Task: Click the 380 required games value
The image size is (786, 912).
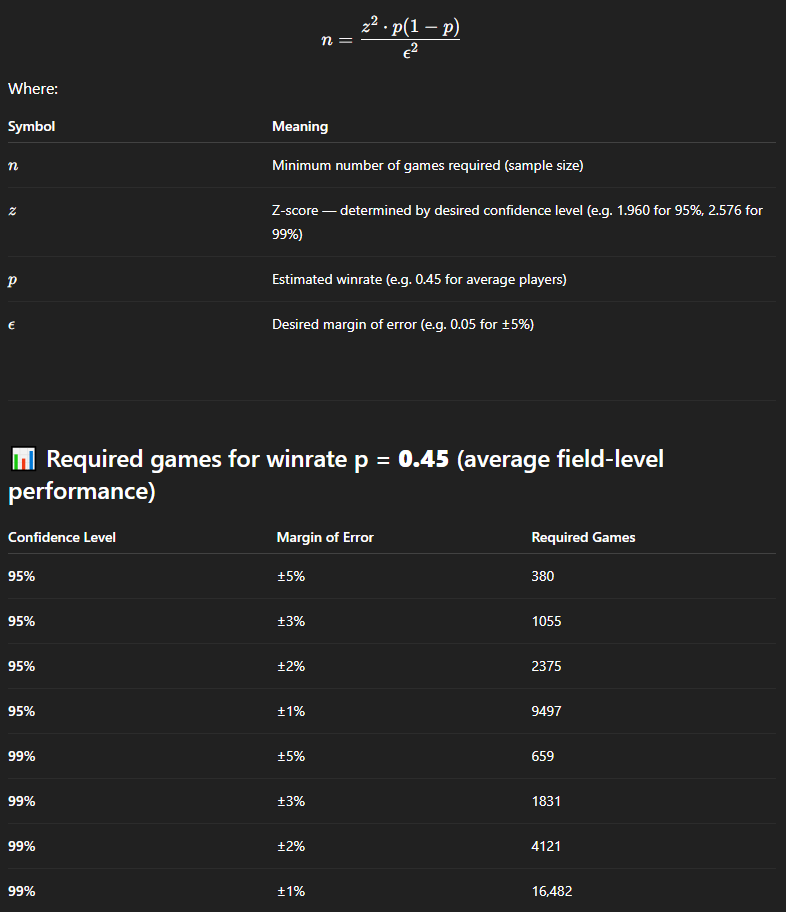Action: 542,576
